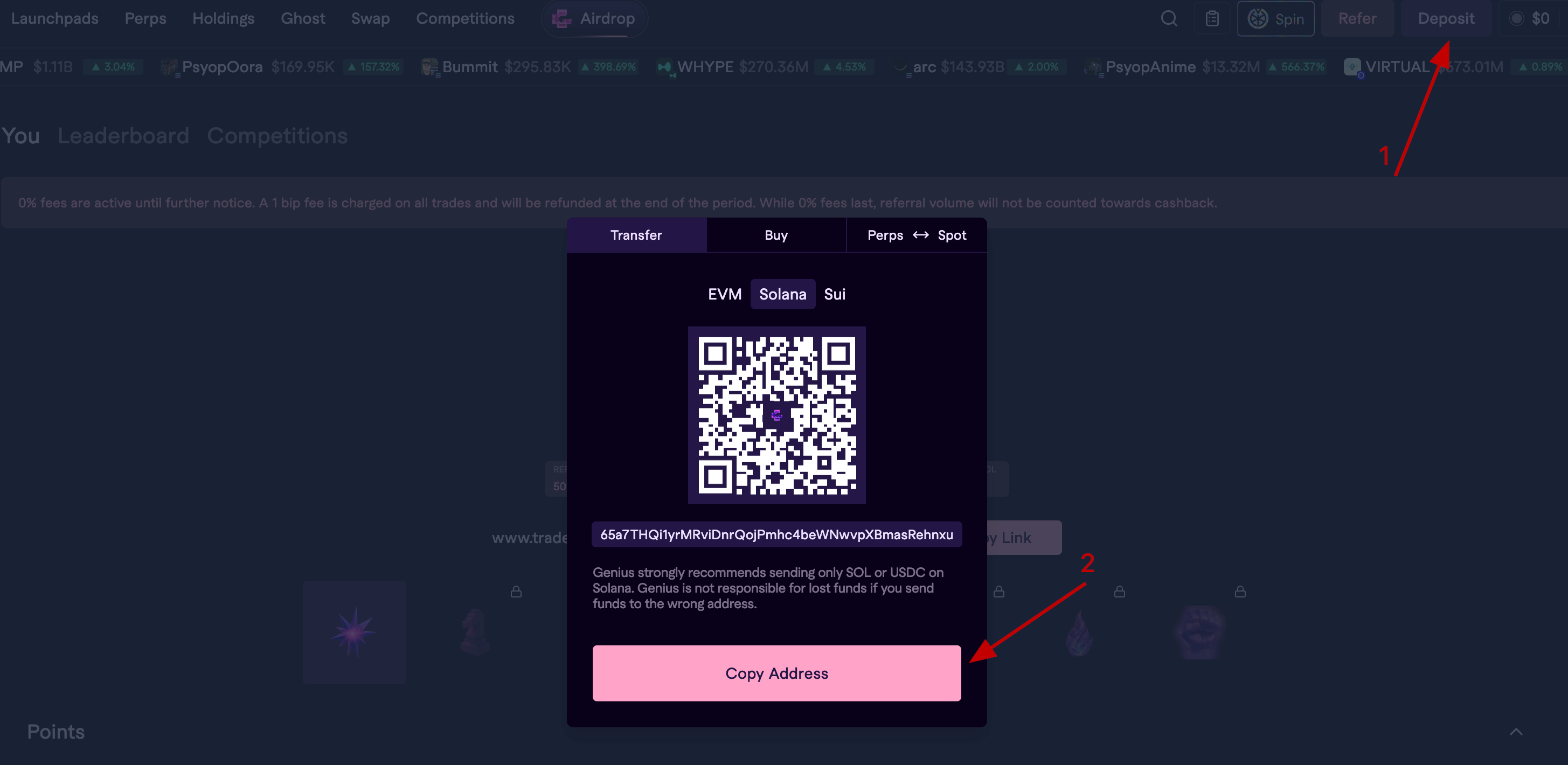Click the wallet balance $0 icon
This screenshot has width=1568, height=765.
click(1516, 19)
